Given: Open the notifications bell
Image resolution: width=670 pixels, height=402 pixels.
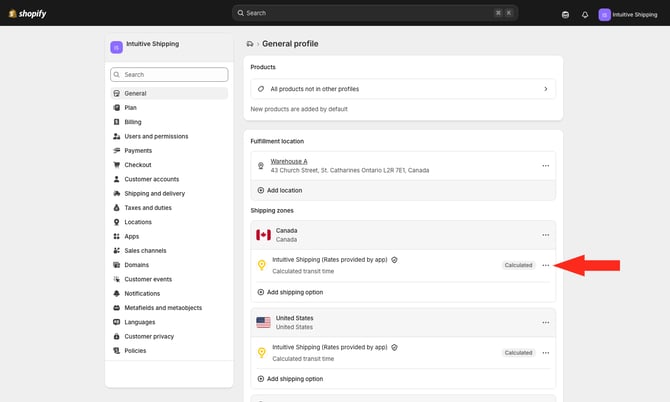Looking at the screenshot, I should tap(585, 15).
